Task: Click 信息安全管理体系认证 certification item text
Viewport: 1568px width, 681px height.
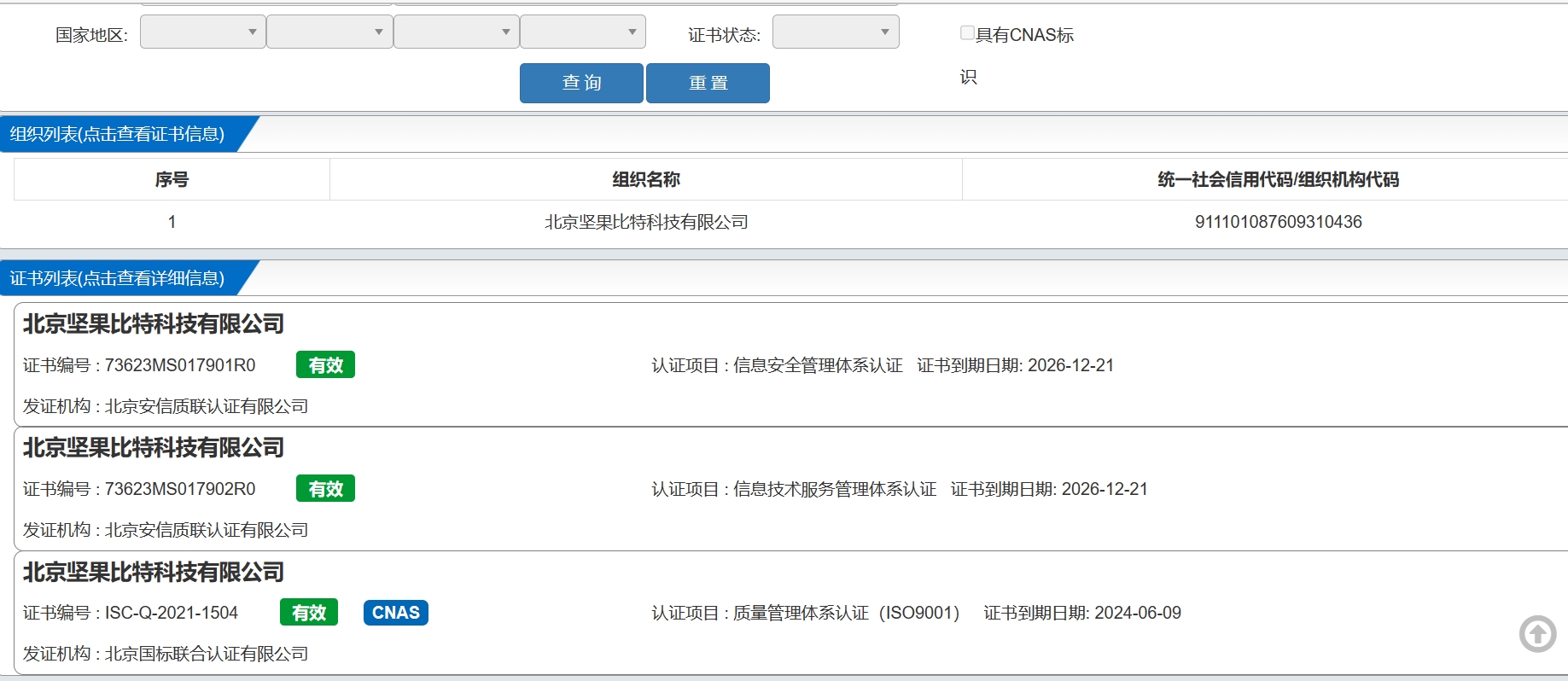Action: point(818,365)
